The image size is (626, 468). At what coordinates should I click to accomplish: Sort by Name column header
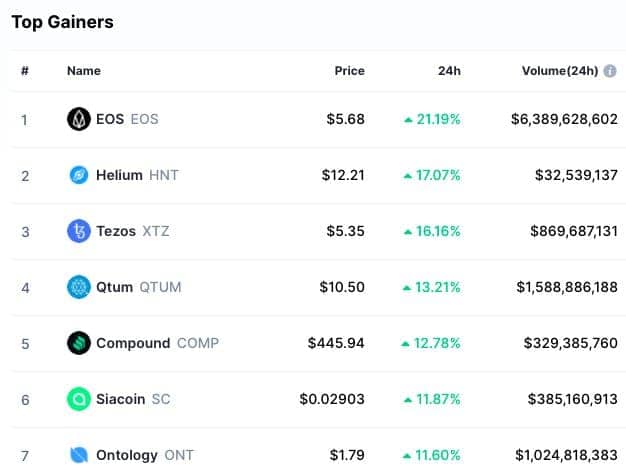(x=84, y=71)
